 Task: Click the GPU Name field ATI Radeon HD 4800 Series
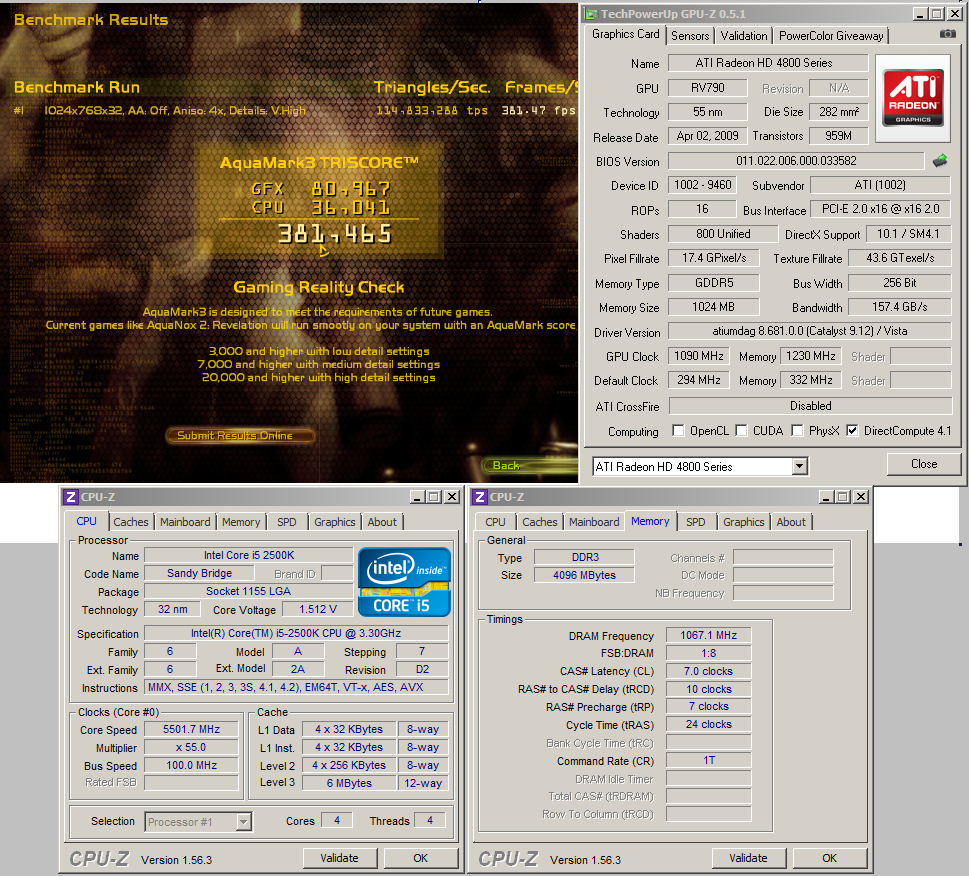tap(768, 63)
